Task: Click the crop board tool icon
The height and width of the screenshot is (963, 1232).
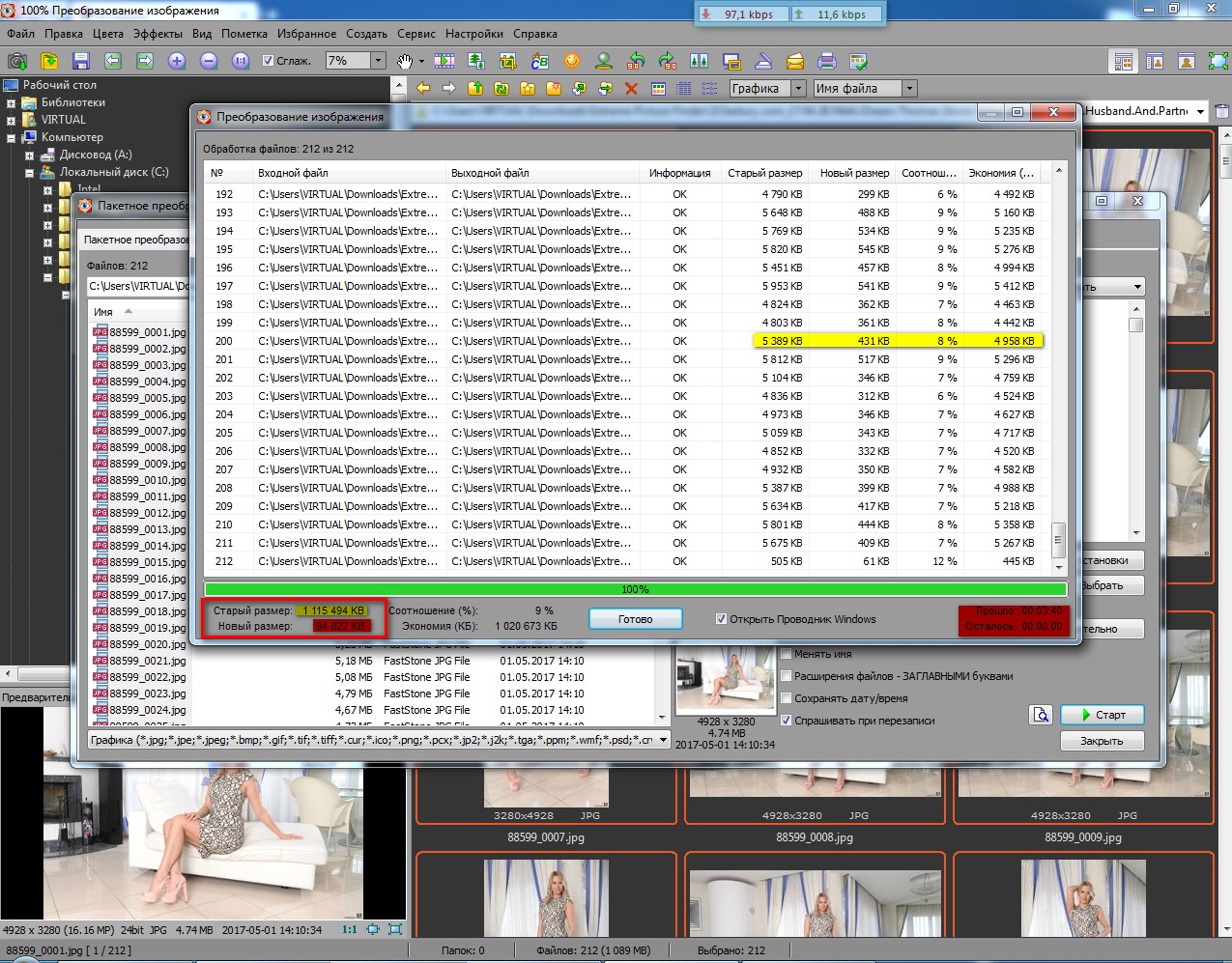Action: (508, 61)
